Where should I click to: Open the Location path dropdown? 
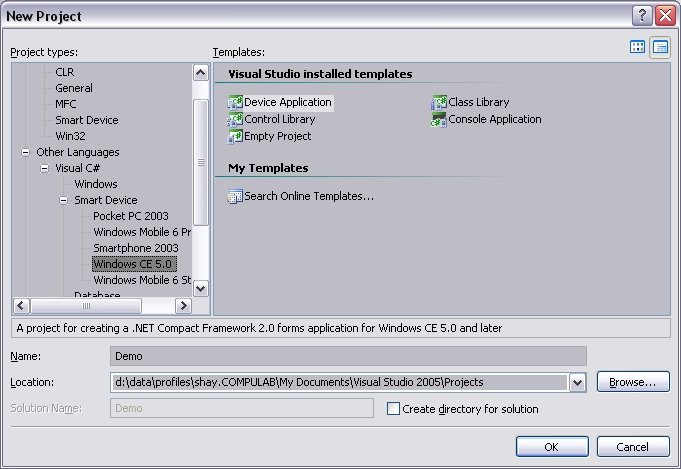pyautogui.click(x=578, y=383)
